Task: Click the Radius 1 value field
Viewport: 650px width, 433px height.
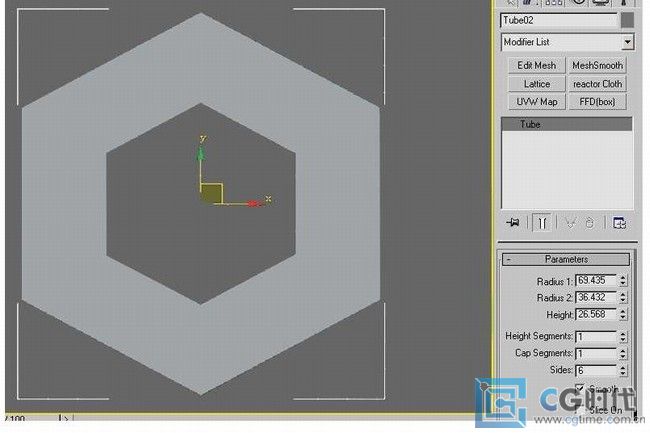Action: 596,281
